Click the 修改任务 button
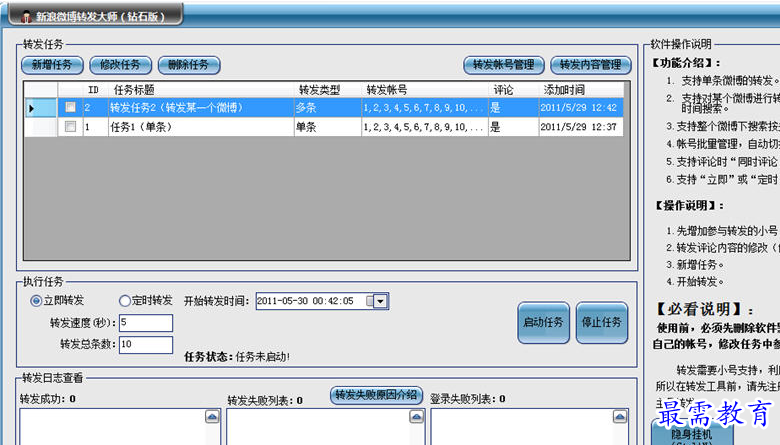Viewport: 780px width, 445px height. click(x=120, y=65)
